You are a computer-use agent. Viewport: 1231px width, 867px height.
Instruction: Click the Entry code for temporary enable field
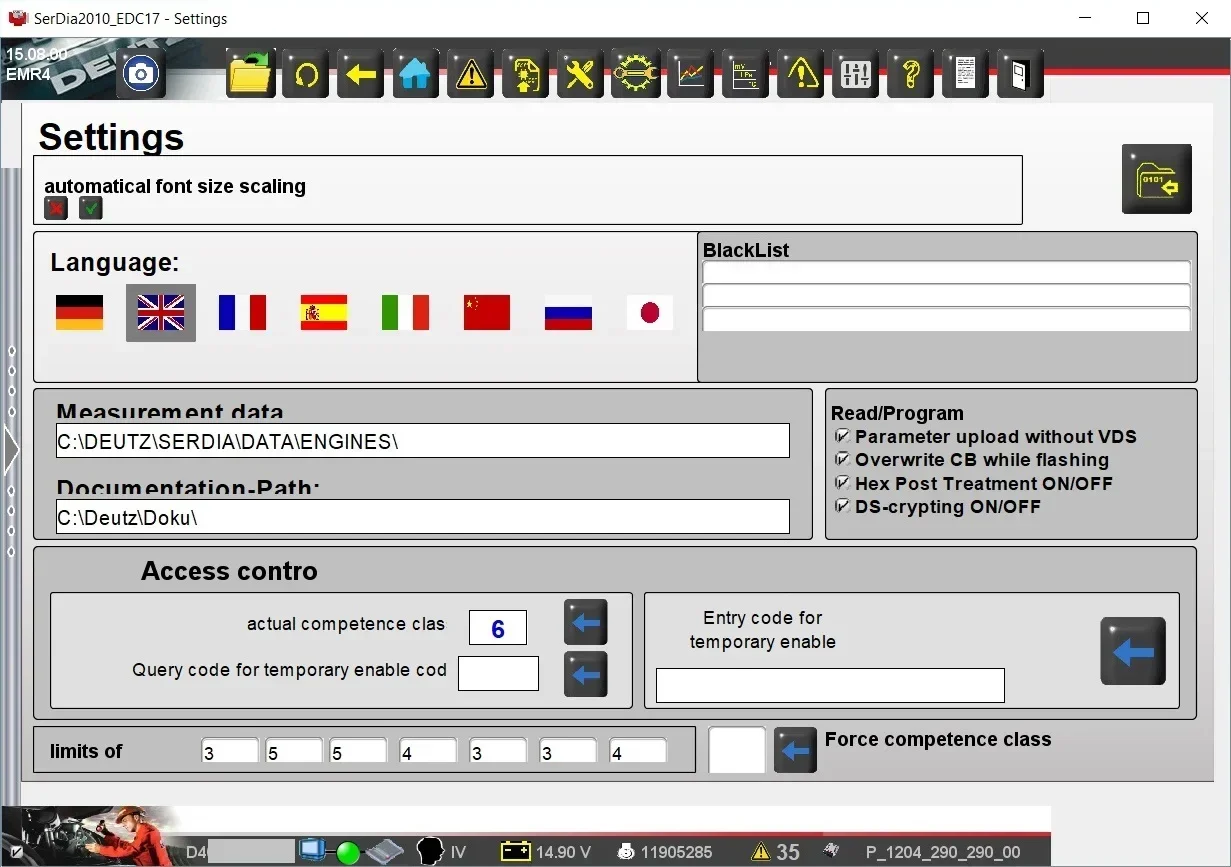pyautogui.click(x=829, y=686)
